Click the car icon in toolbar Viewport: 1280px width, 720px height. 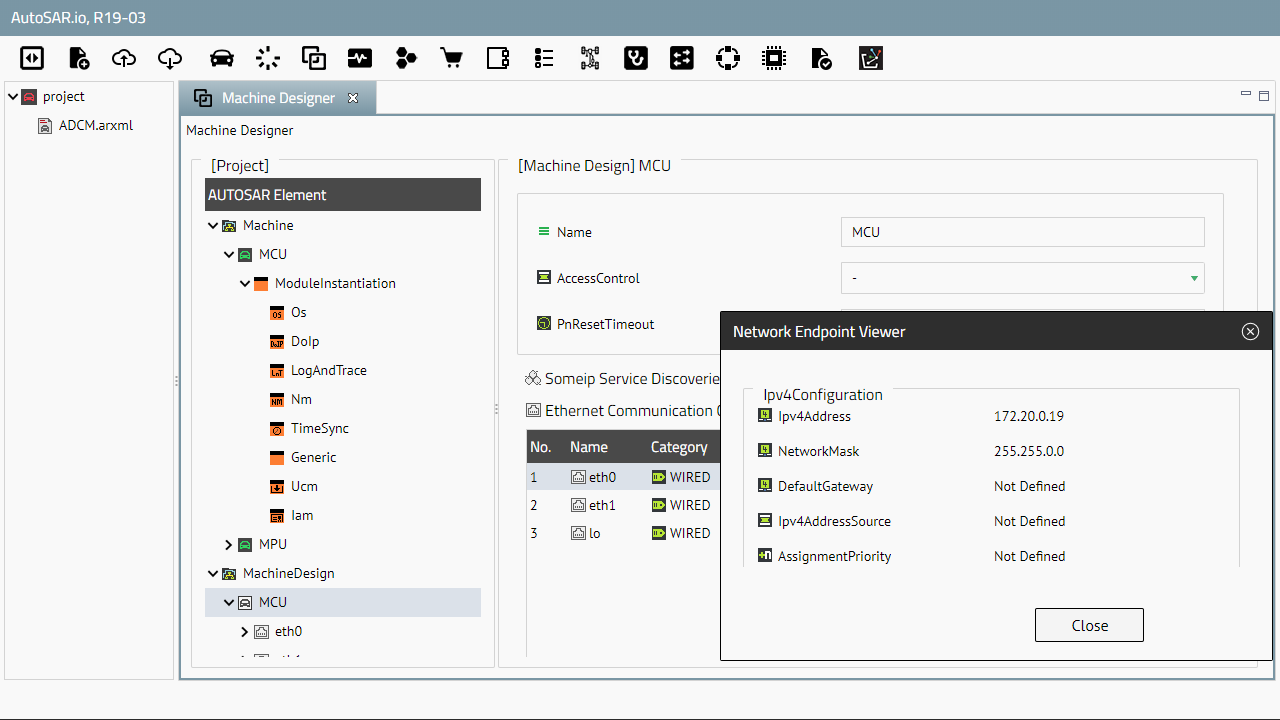click(x=222, y=58)
